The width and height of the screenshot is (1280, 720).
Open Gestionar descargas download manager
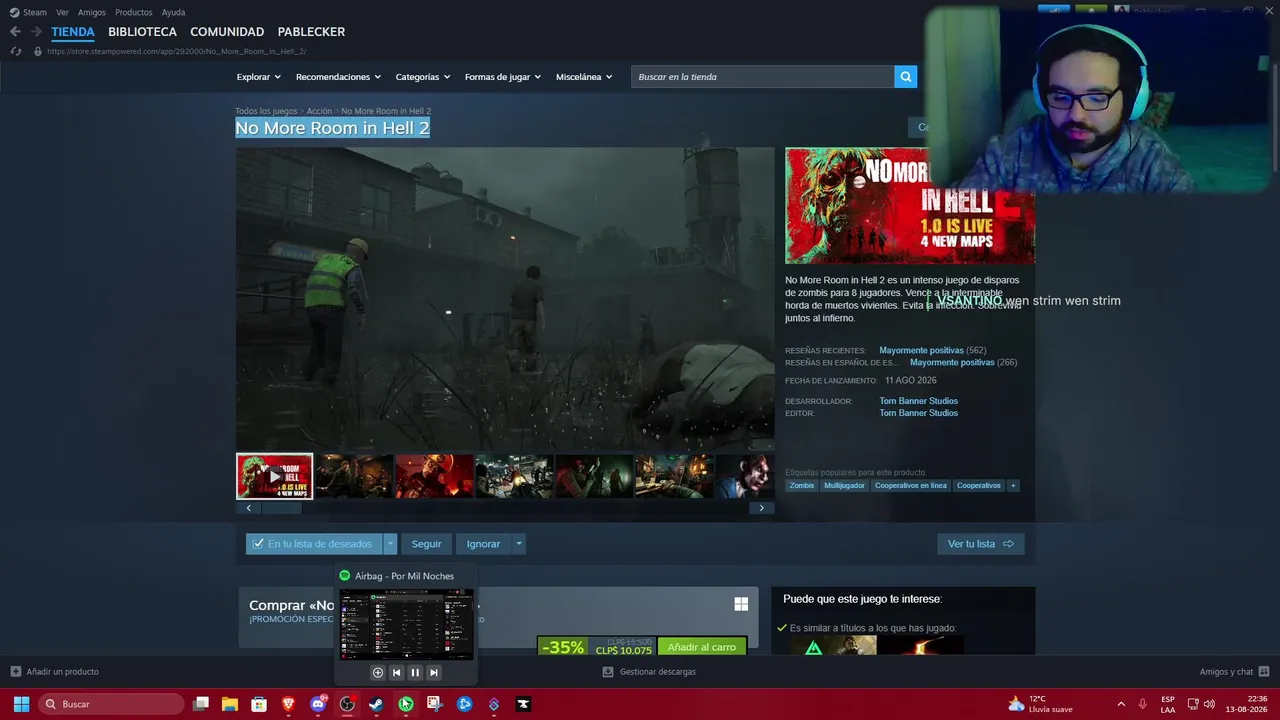click(649, 672)
